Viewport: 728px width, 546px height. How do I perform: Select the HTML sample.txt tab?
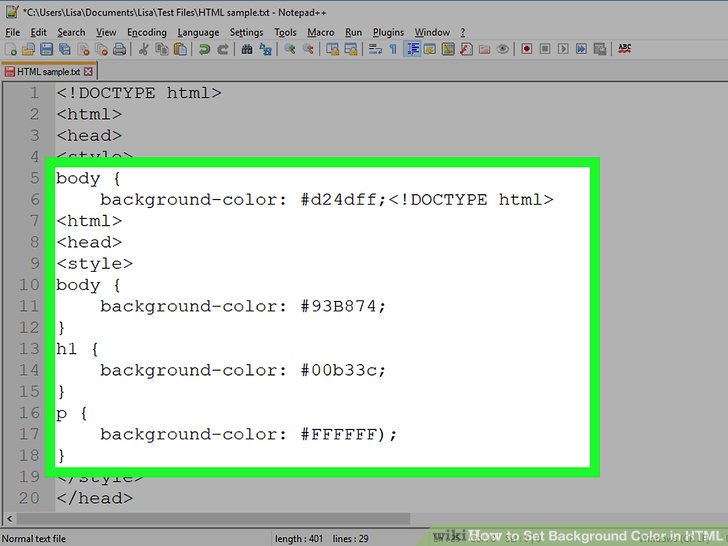[x=48, y=72]
